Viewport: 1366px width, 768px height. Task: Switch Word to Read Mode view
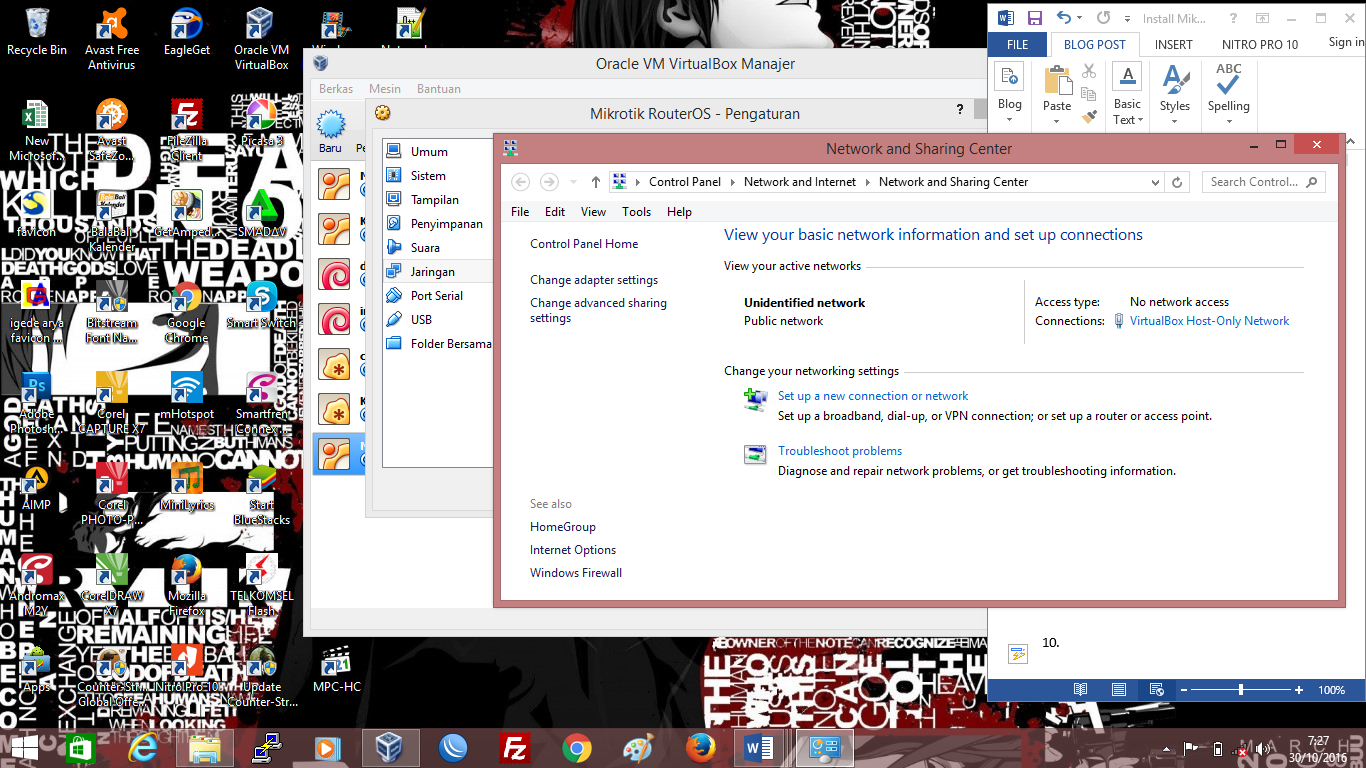tap(1080, 690)
